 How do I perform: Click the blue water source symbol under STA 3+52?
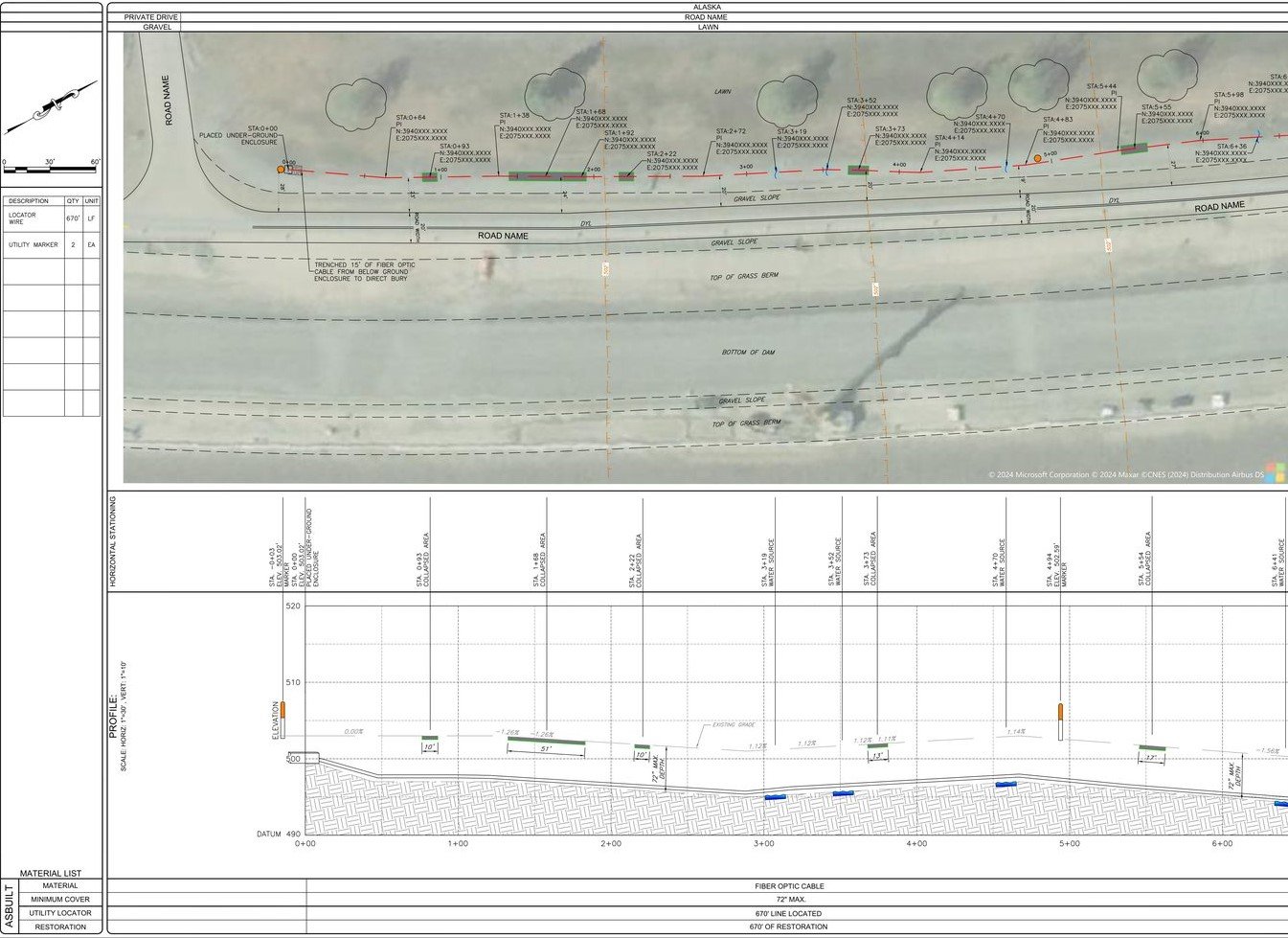click(843, 793)
